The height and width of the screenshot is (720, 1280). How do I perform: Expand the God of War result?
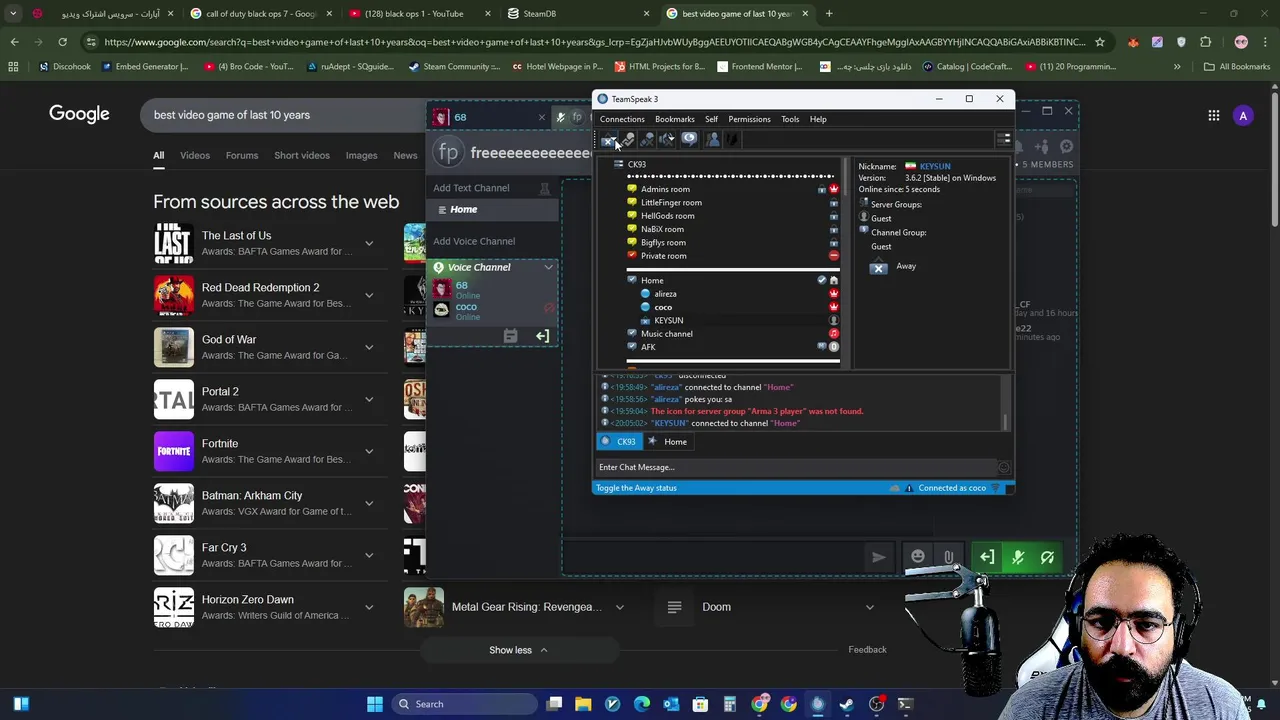[x=369, y=347]
